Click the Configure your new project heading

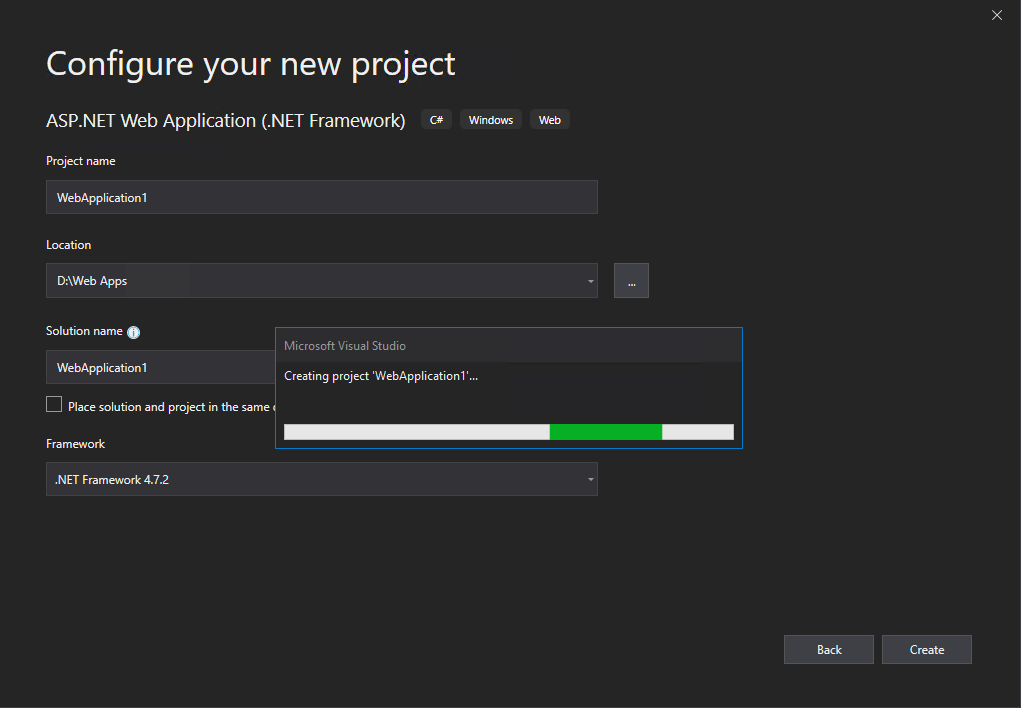[251, 65]
